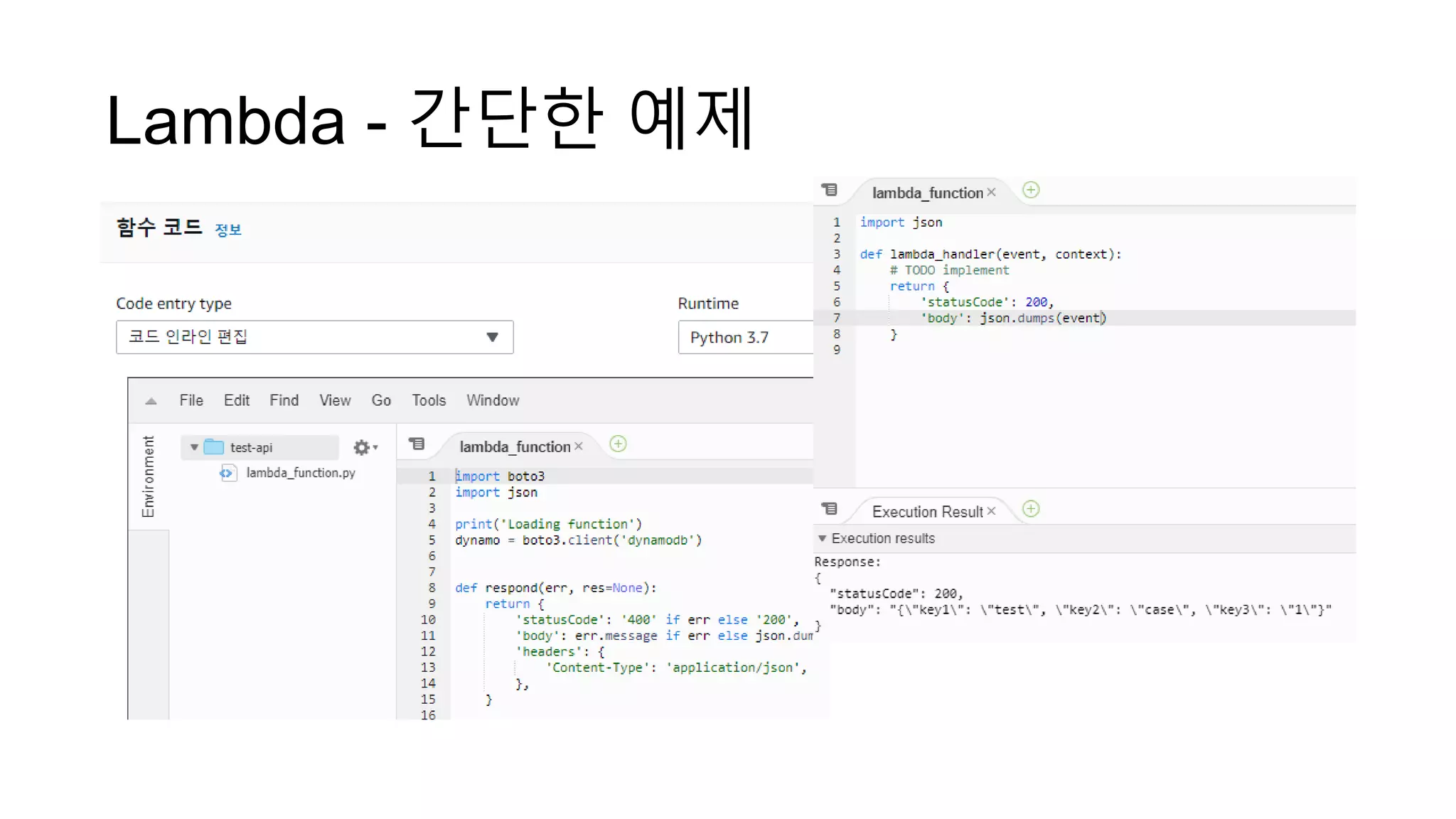Add new tab next to Execution Result
Image resolution: width=1456 pixels, height=819 pixels.
(1030, 509)
